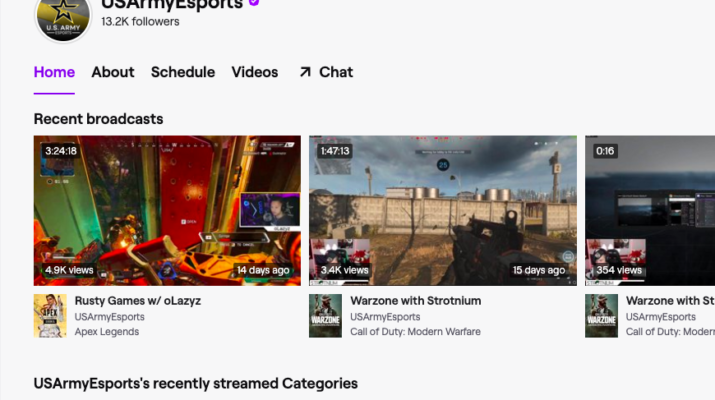The width and height of the screenshot is (715, 400).
Task: Click the 14 days ago label
Action: coord(263,270)
